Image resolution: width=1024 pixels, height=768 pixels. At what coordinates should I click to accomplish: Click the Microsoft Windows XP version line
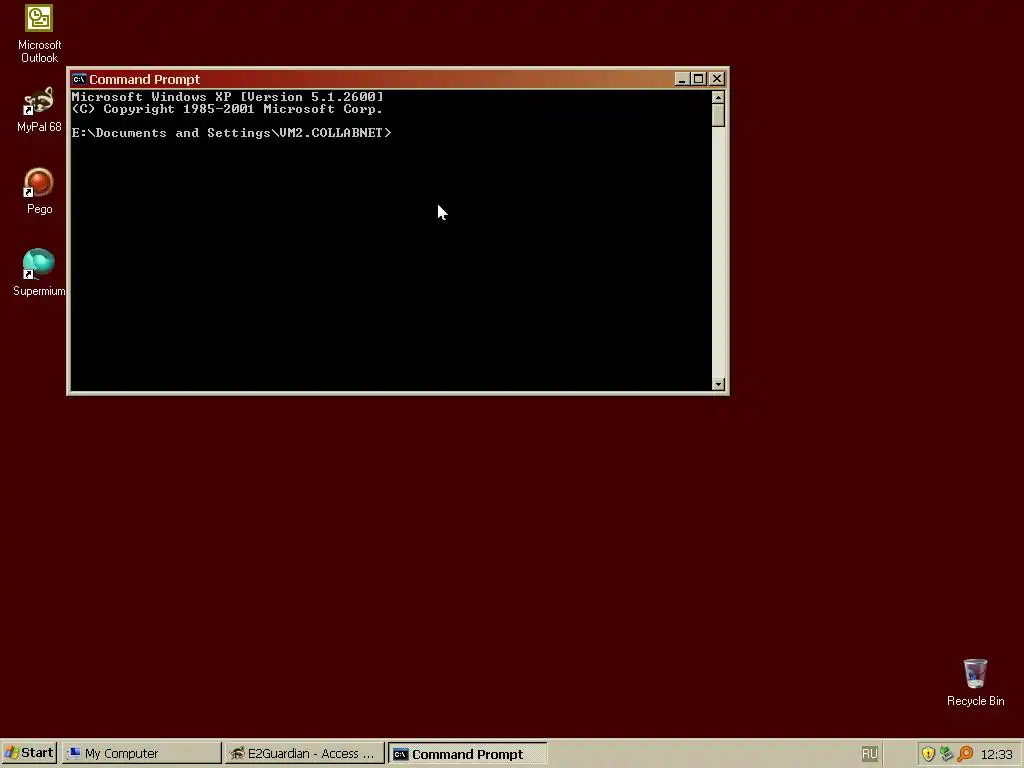(227, 97)
